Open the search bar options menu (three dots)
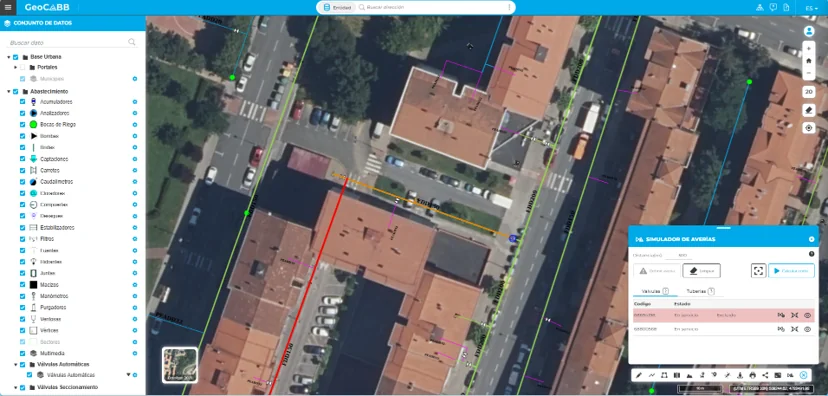This screenshot has height=396, width=828. [509, 7]
